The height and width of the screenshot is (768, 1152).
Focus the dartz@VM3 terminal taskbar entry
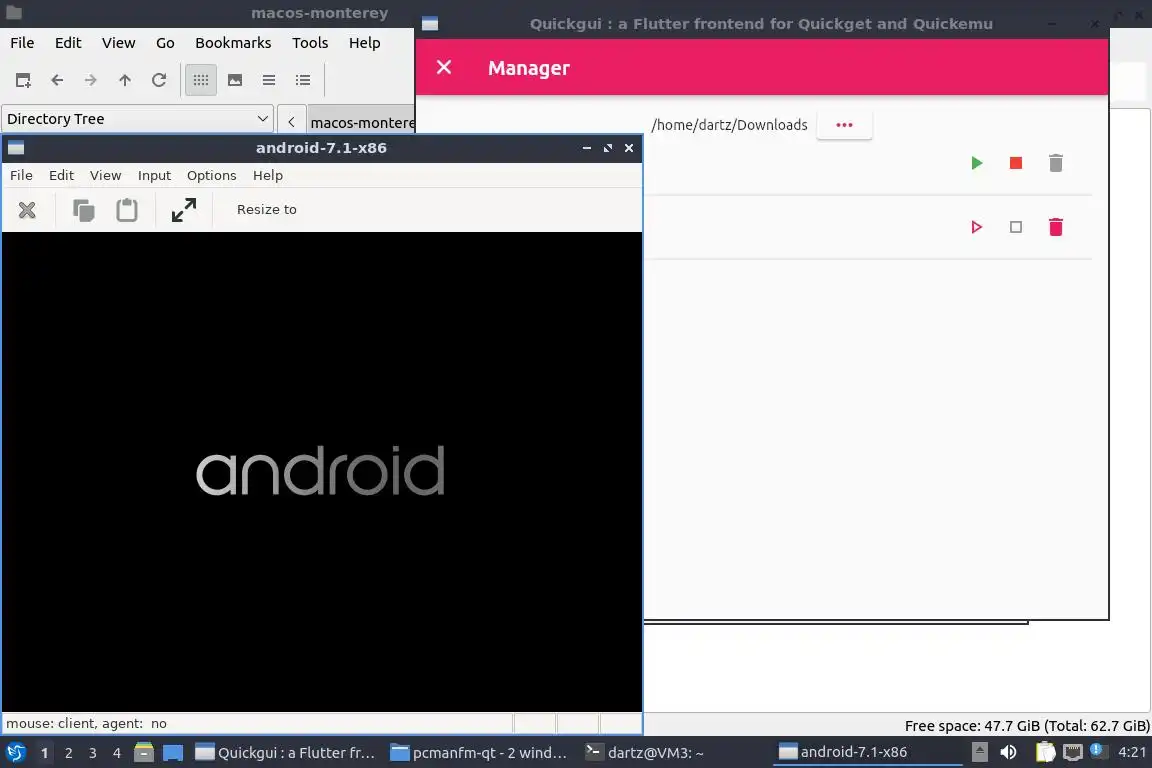click(x=644, y=753)
